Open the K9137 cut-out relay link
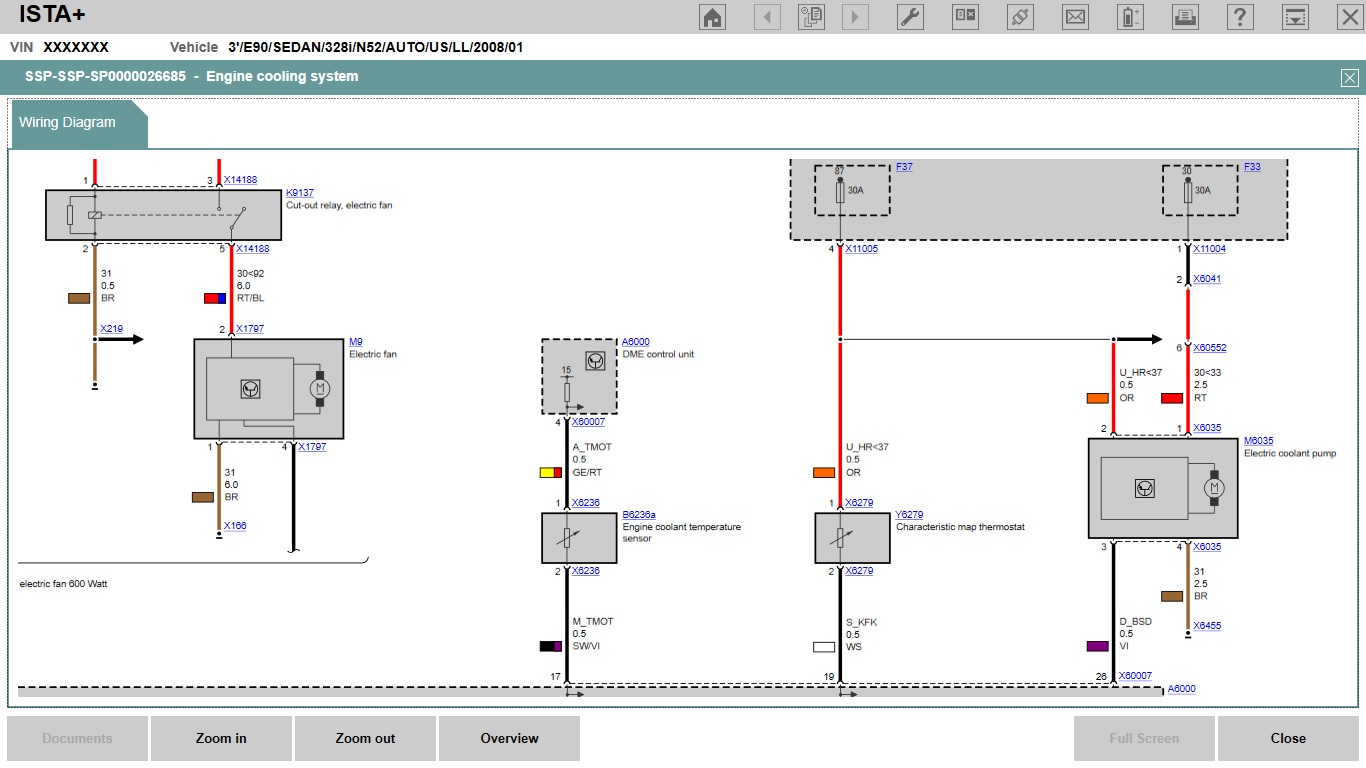 (299, 193)
